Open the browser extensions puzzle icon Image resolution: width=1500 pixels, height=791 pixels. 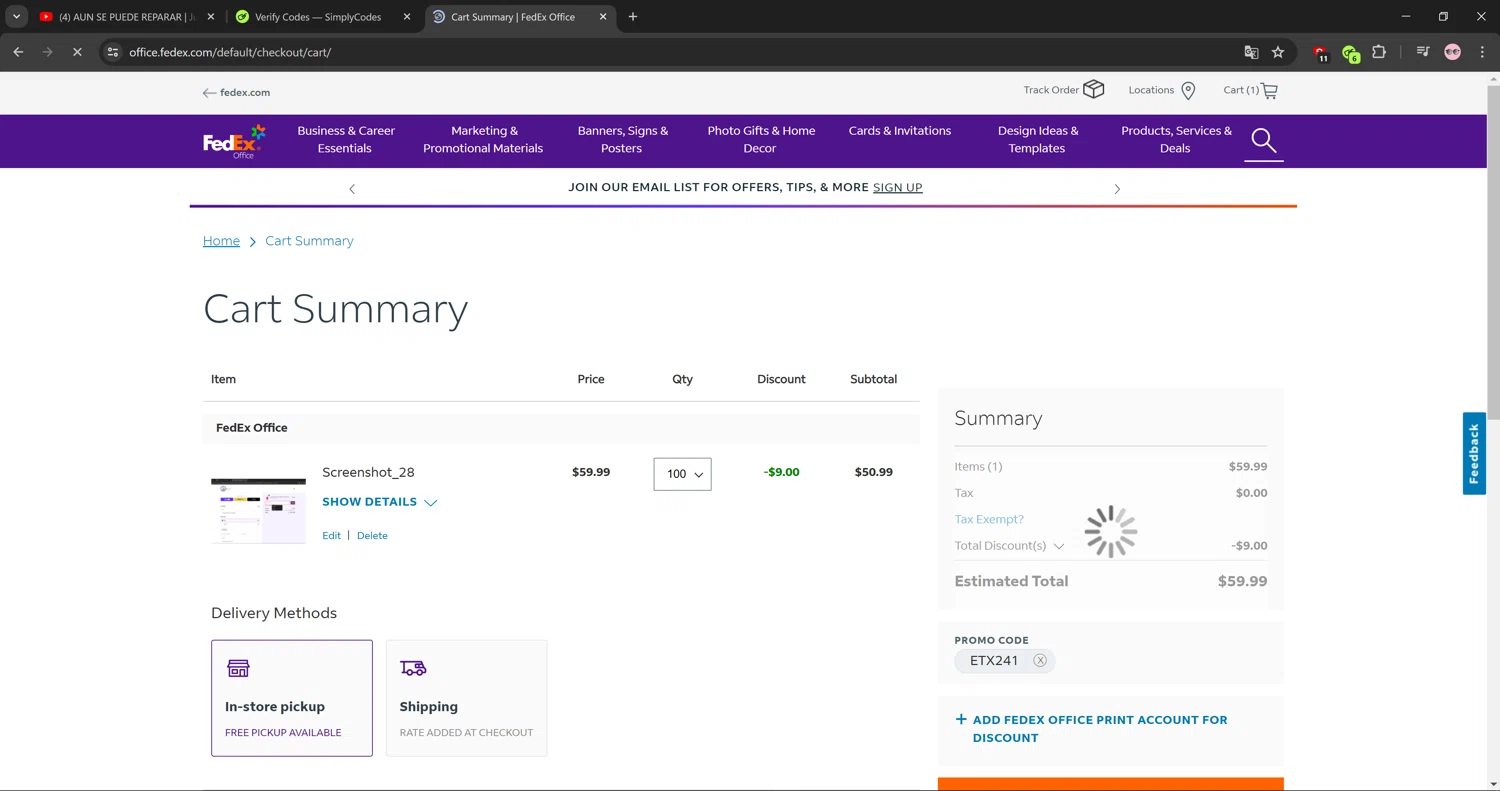coord(1379,52)
